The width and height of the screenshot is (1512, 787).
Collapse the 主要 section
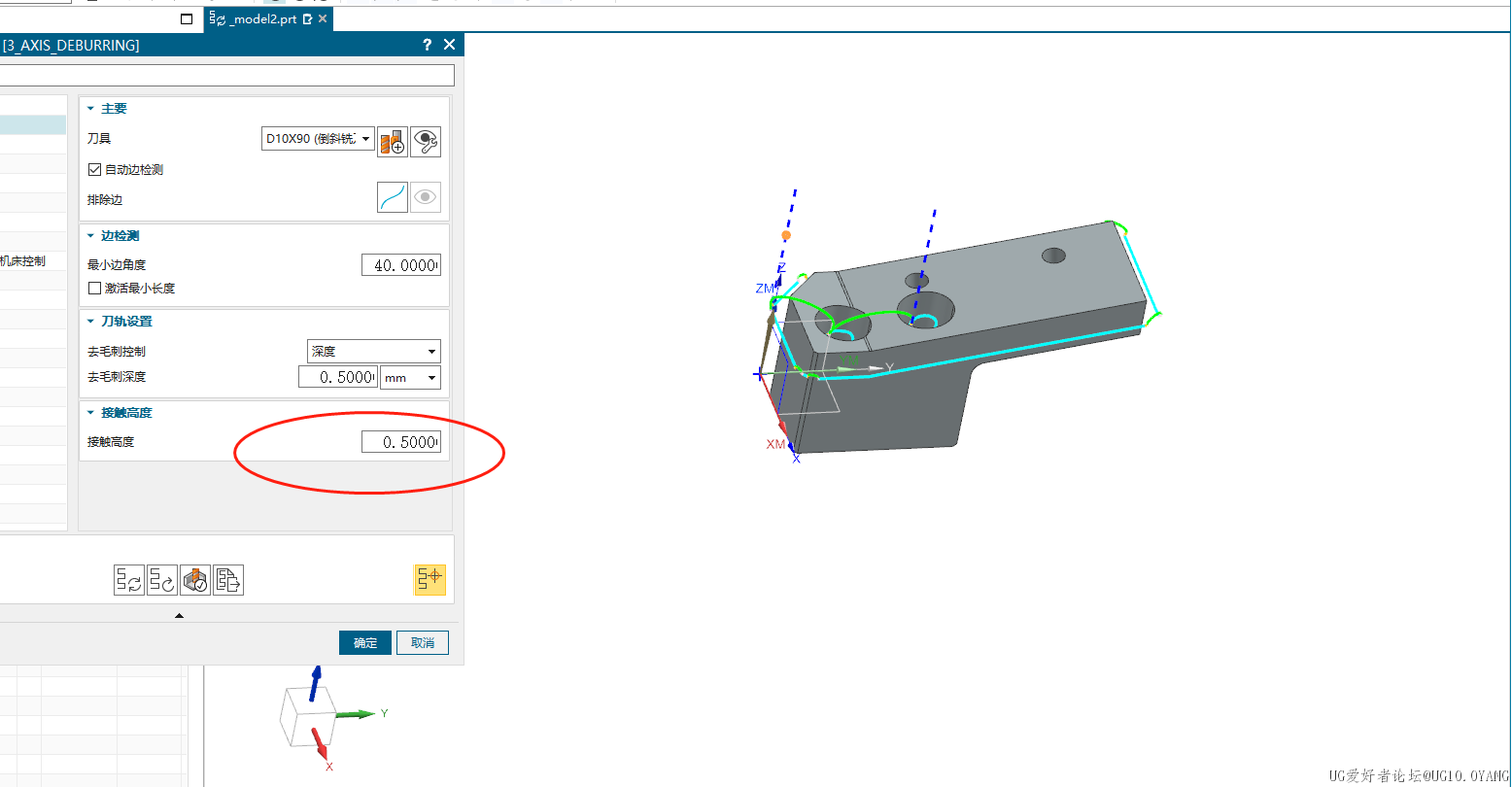coord(91,109)
